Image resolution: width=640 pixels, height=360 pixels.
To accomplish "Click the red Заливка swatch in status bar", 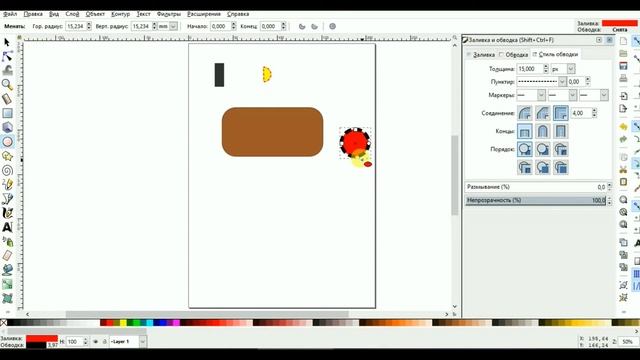I will pos(42,338).
